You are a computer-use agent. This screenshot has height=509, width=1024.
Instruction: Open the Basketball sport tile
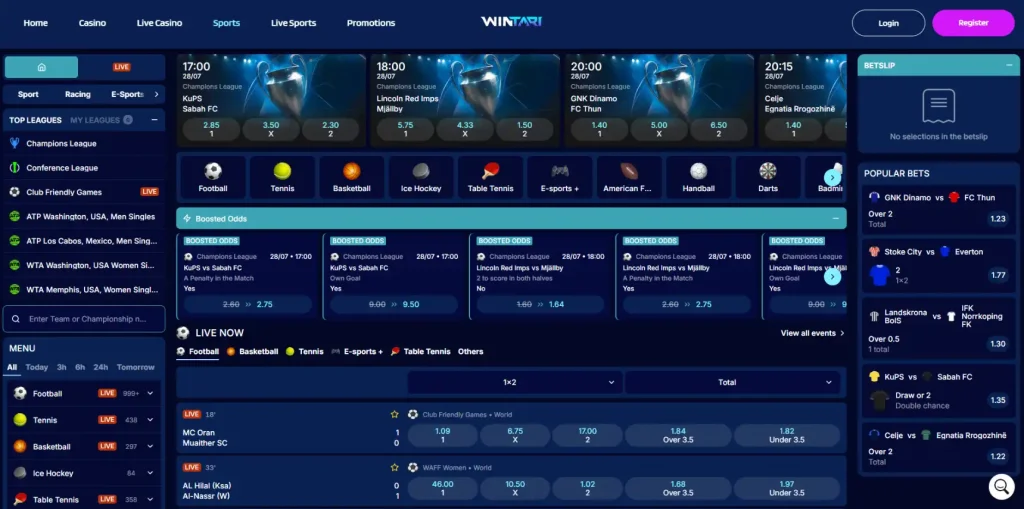tap(351, 177)
